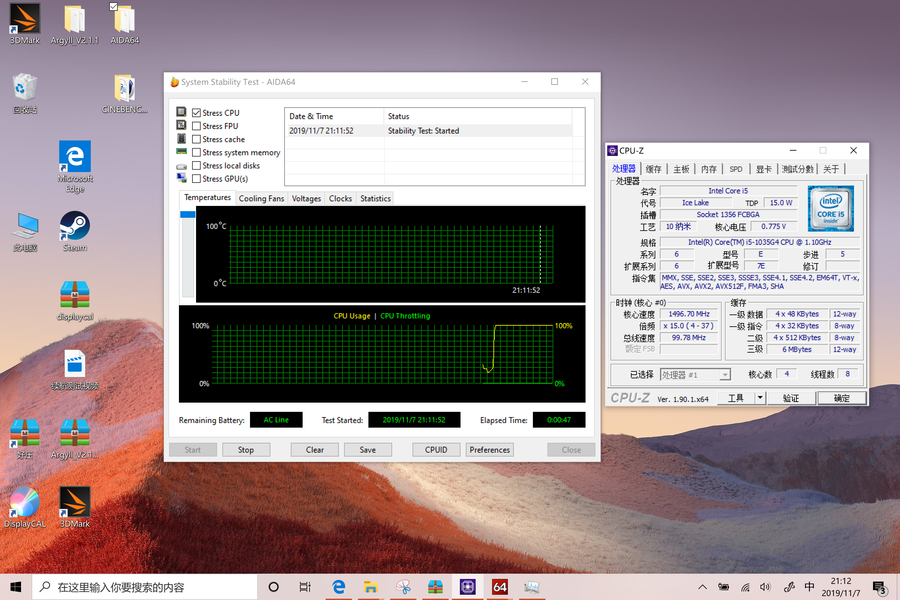Stop the stability test with the Stop button

(246, 450)
